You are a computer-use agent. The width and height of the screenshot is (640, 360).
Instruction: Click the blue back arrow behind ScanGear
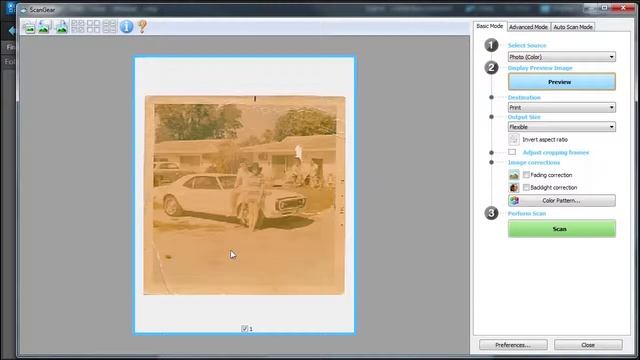(11, 30)
